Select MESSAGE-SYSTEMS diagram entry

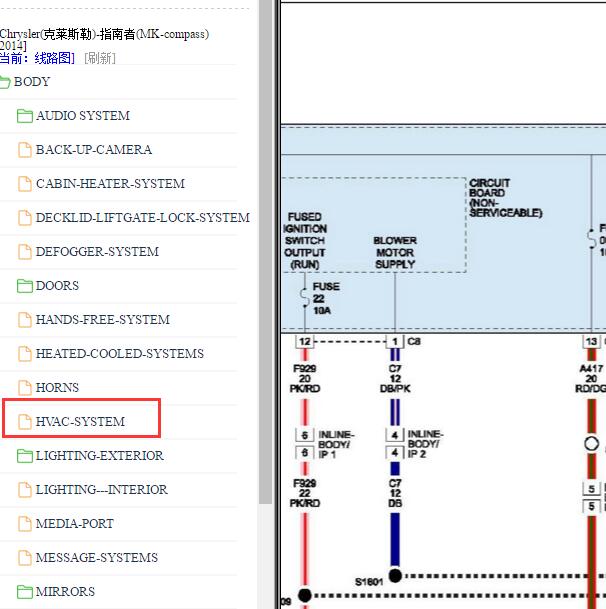(97, 558)
